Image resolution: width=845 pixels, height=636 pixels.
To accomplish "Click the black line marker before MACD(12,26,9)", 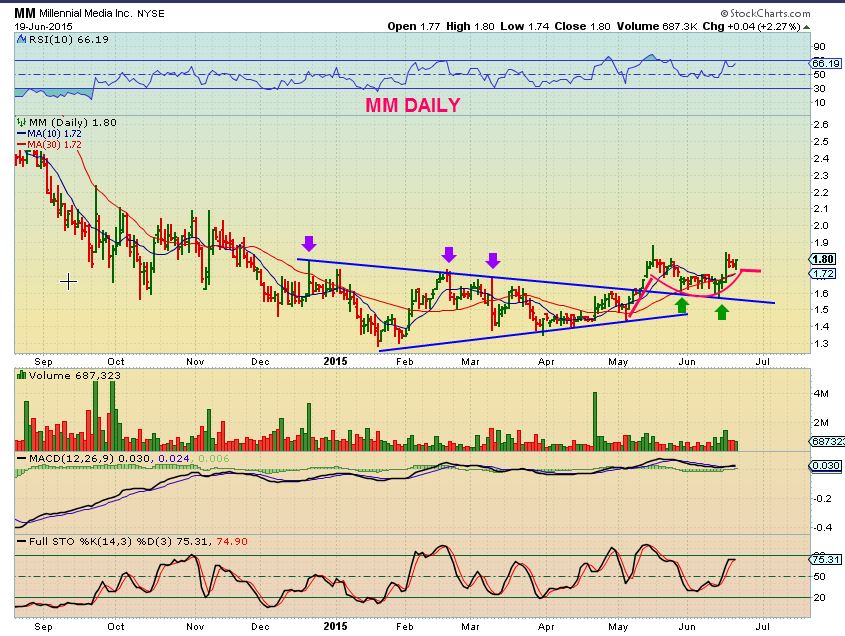I will click(22, 459).
